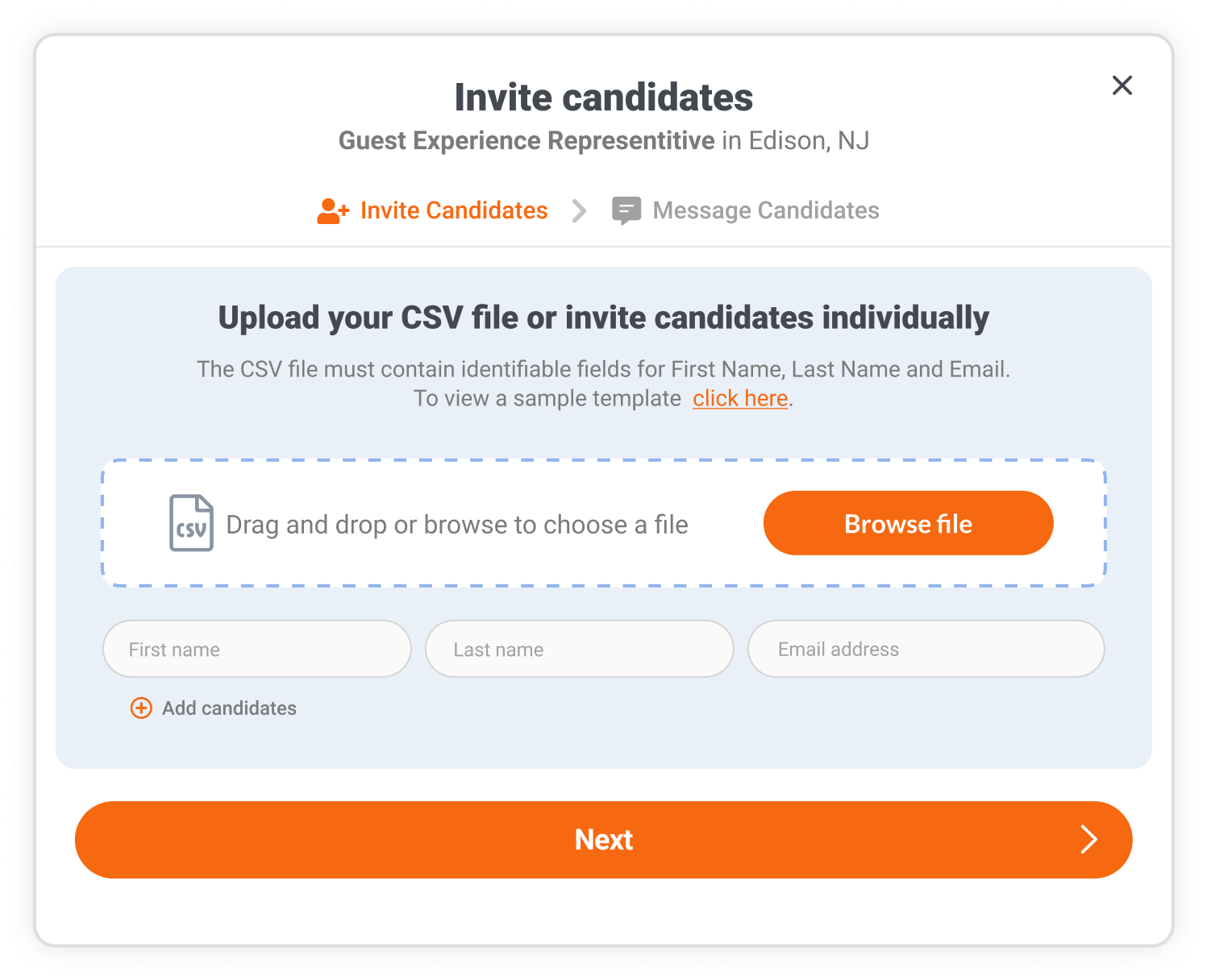Click the speech bubble Message Candidates icon
Image resolution: width=1207 pixels, height=980 pixels.
(626, 211)
